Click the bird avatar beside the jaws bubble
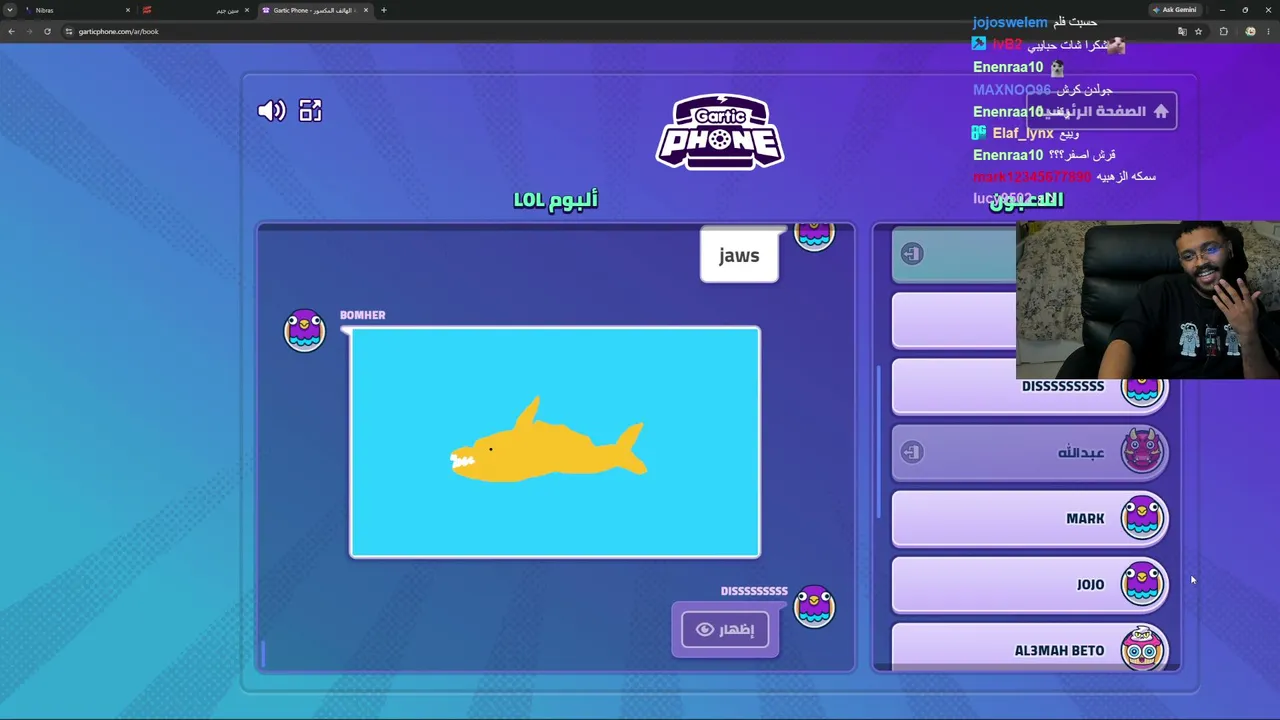The height and width of the screenshot is (720, 1280). pyautogui.click(x=814, y=236)
